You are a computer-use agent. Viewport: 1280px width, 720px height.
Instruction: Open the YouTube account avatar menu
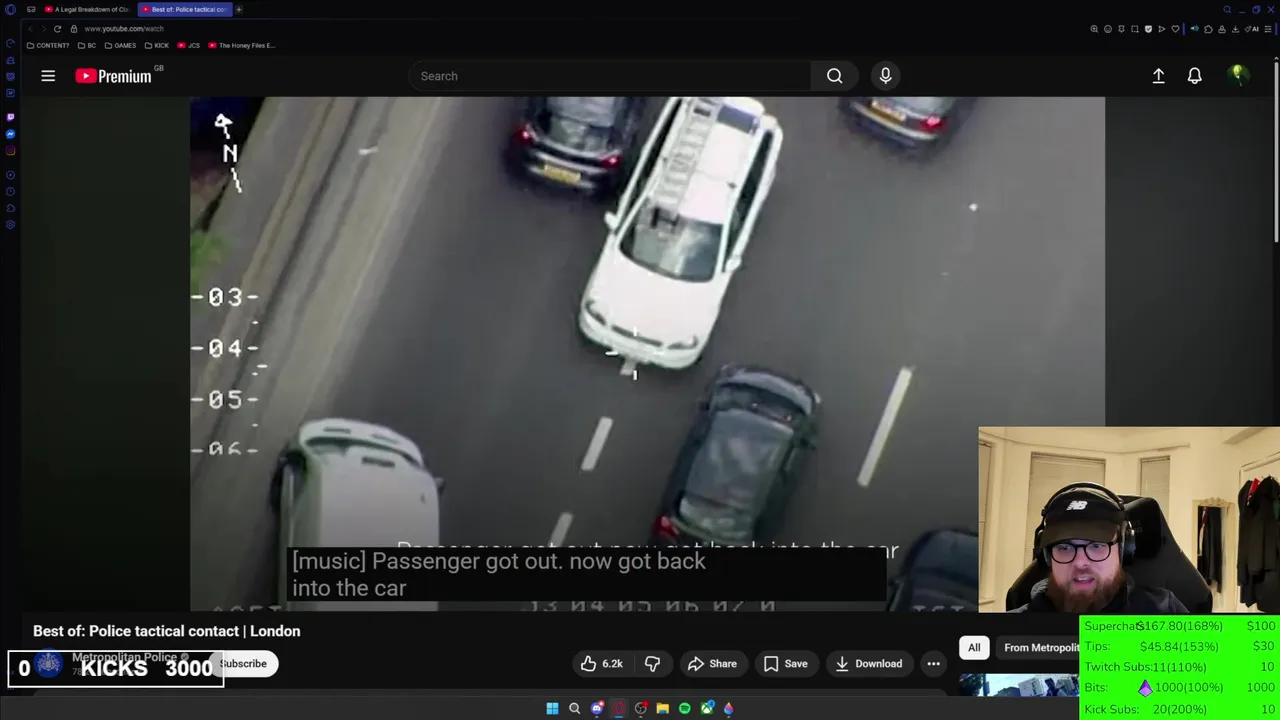1238,76
